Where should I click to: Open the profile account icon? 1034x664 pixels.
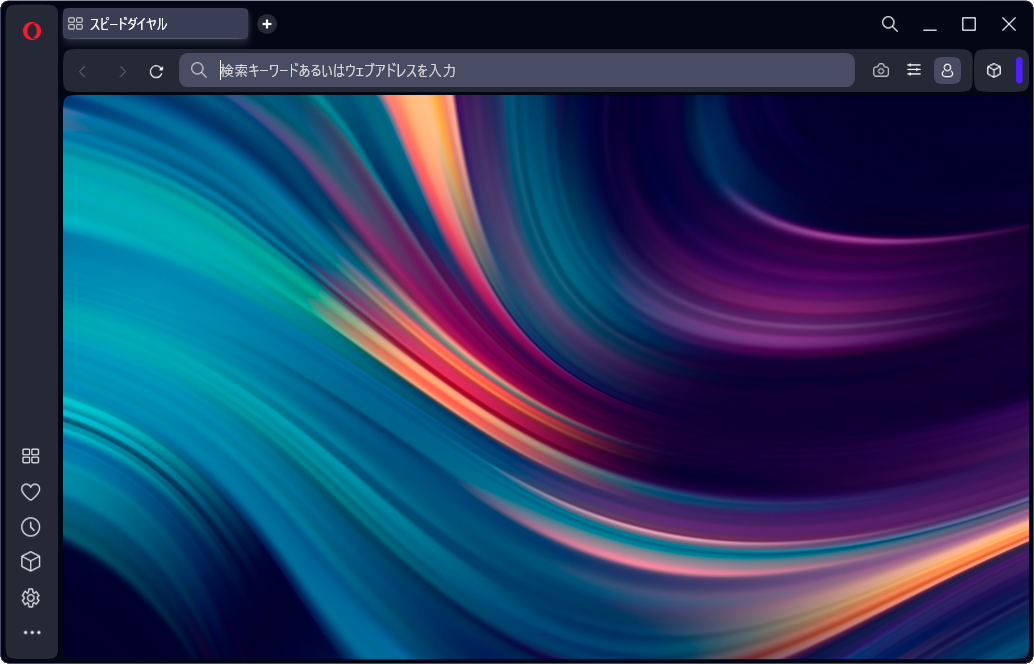click(947, 71)
